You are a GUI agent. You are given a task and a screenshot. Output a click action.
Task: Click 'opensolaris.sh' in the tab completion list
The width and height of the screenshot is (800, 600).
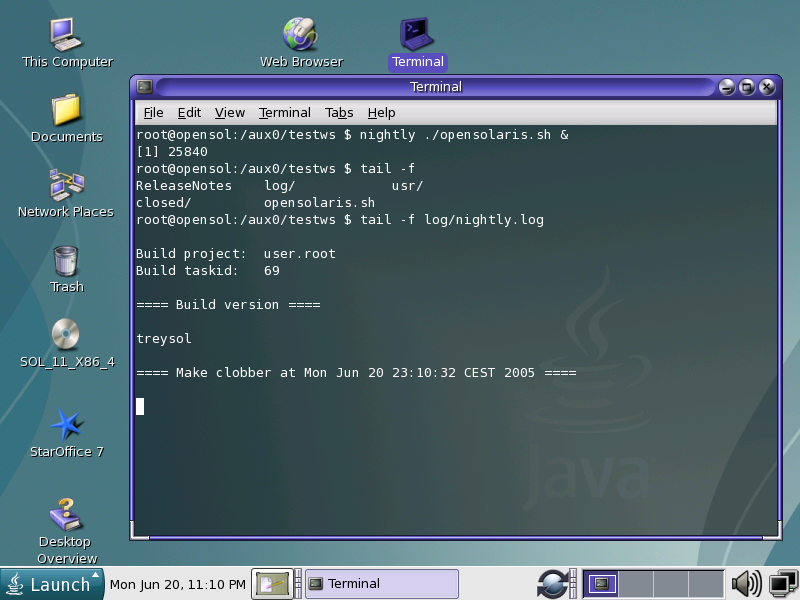[x=319, y=203]
